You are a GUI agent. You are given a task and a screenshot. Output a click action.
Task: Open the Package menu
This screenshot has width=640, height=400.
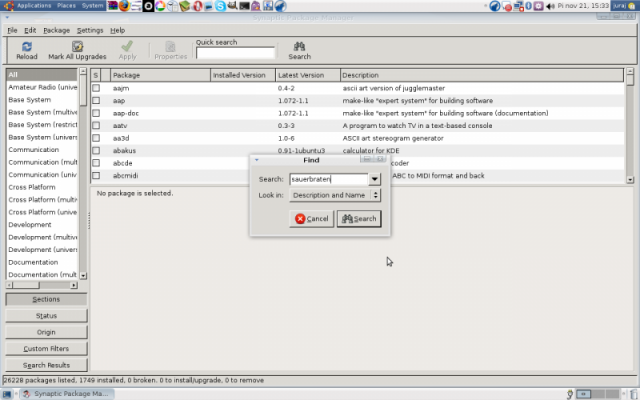(56, 30)
